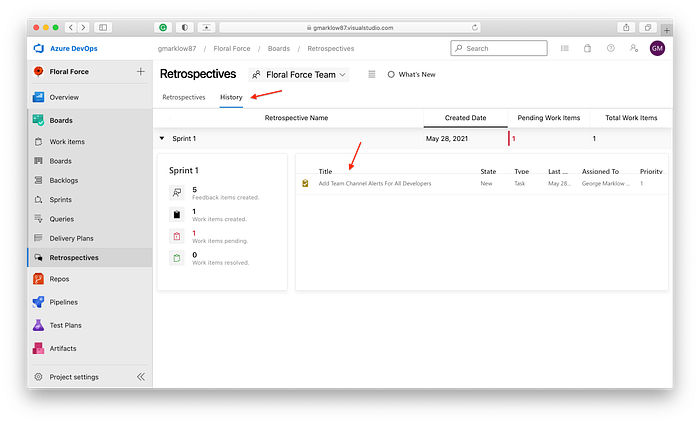Collapse the sidebar with double chevron
Screen dimensions: 700x424
click(x=141, y=377)
